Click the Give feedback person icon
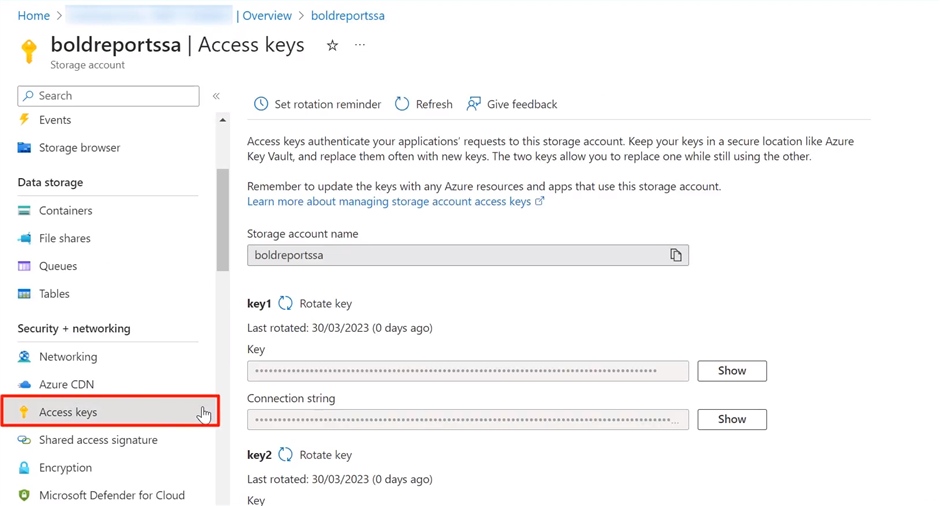 point(474,104)
